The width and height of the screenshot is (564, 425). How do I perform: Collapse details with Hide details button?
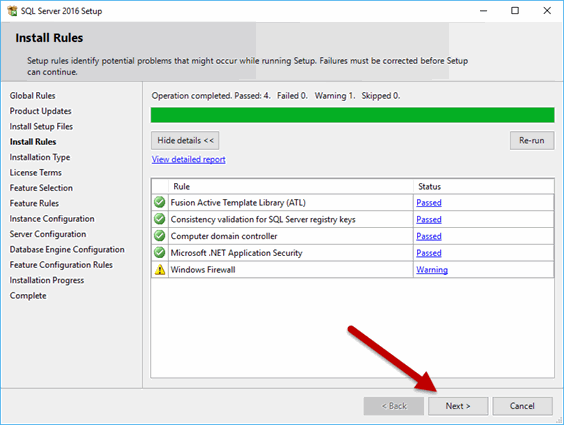click(185, 140)
